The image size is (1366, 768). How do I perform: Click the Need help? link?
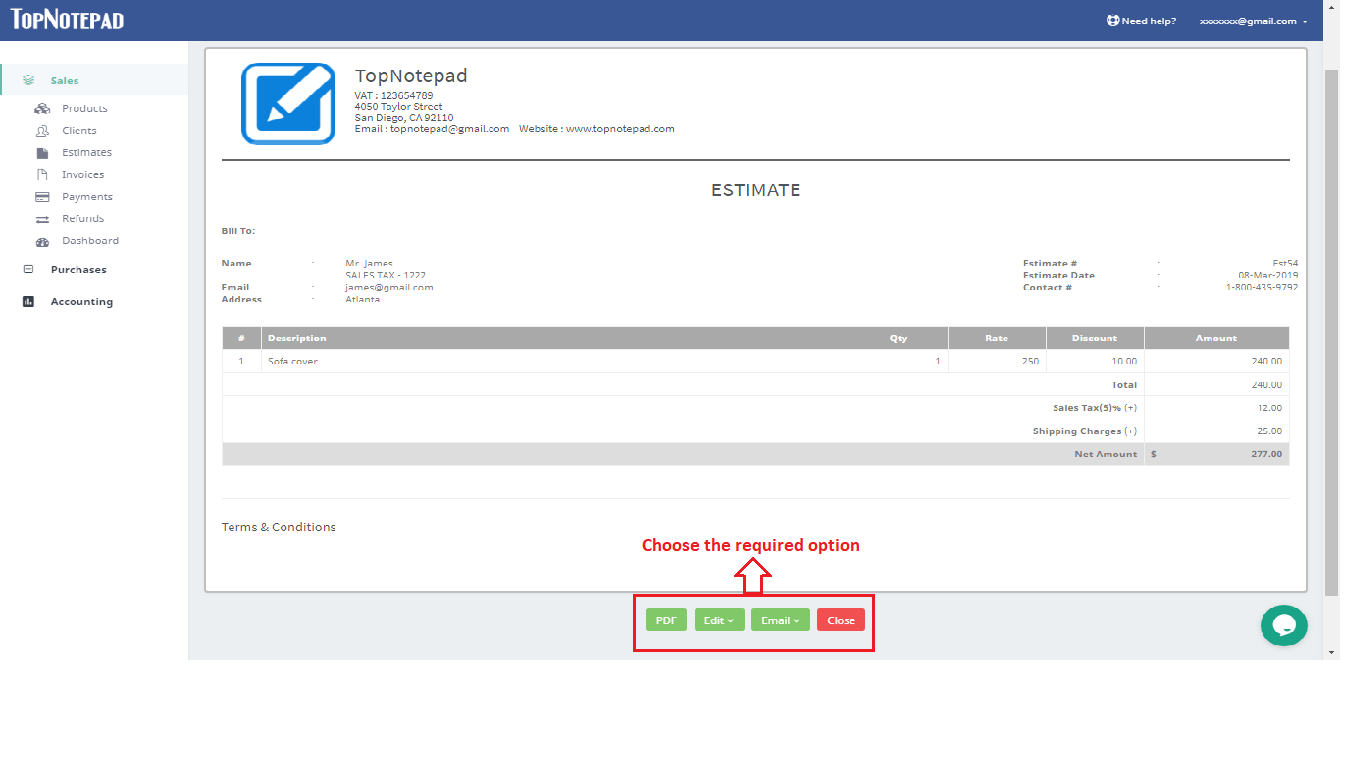click(x=1149, y=21)
